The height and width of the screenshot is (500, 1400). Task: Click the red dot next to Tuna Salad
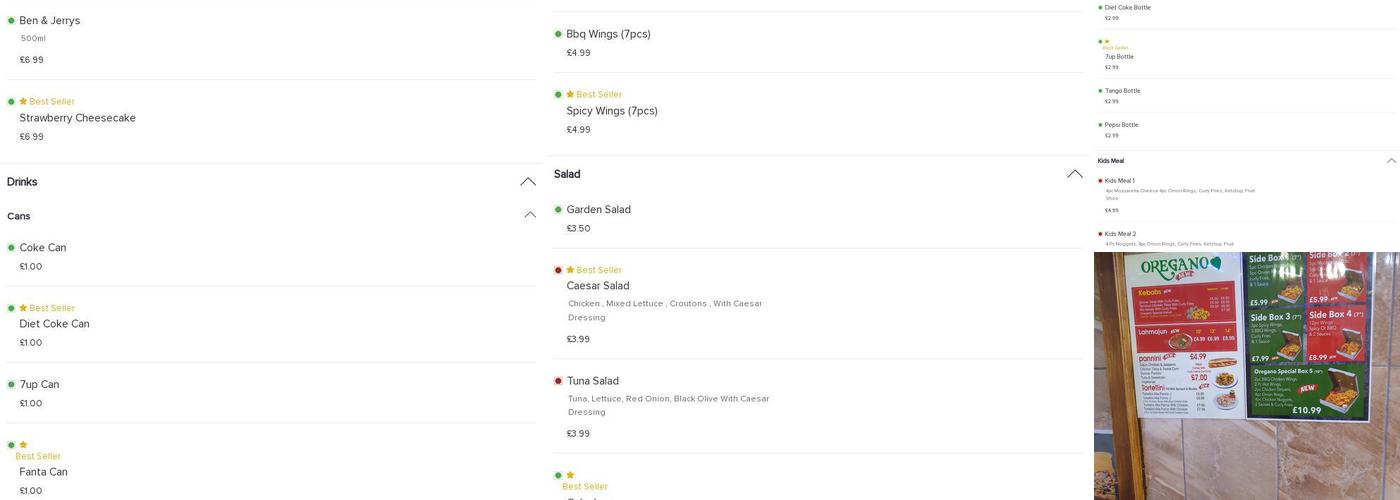[558, 381]
